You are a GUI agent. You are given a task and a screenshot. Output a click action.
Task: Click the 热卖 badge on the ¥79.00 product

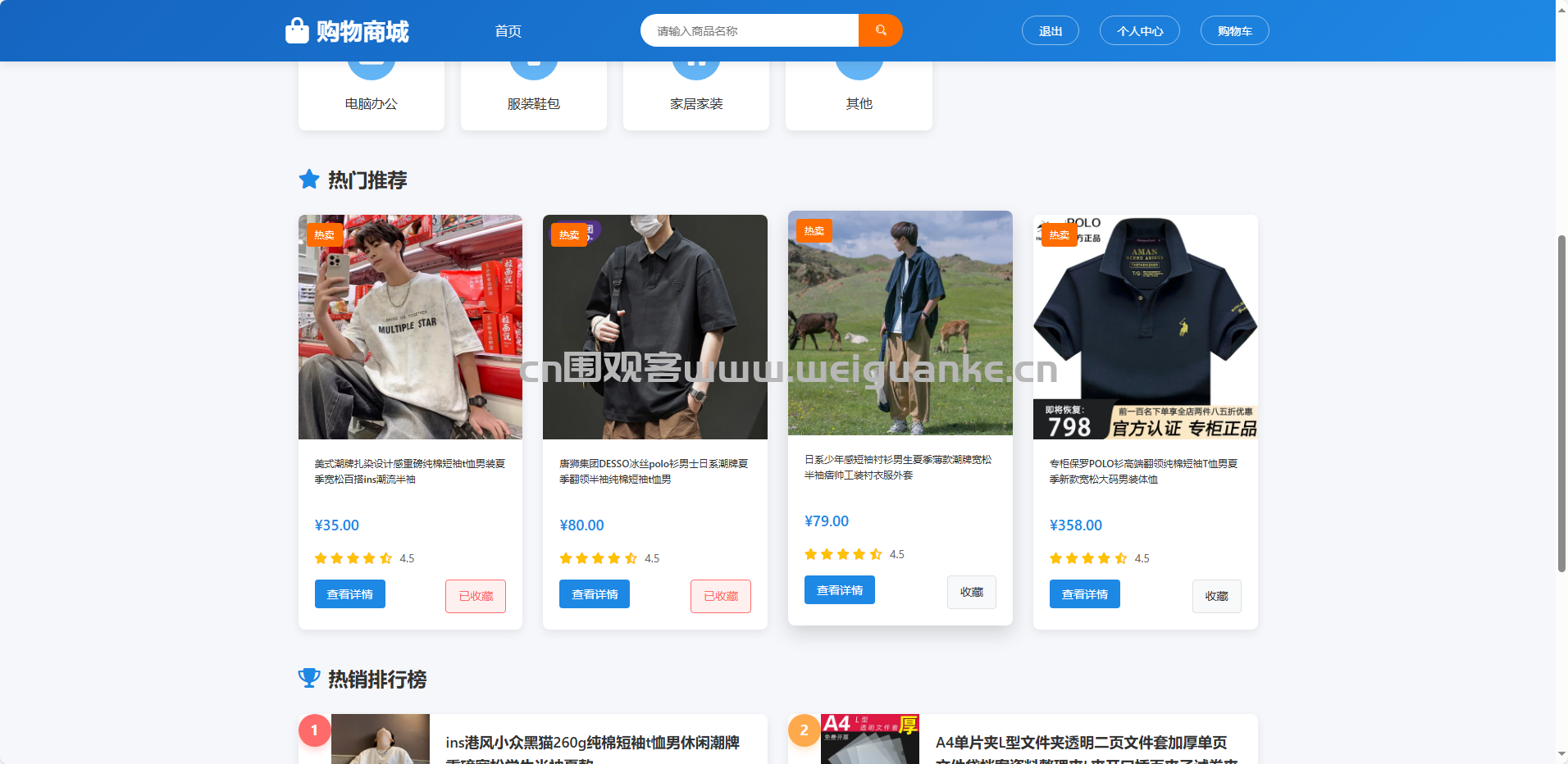pos(814,230)
